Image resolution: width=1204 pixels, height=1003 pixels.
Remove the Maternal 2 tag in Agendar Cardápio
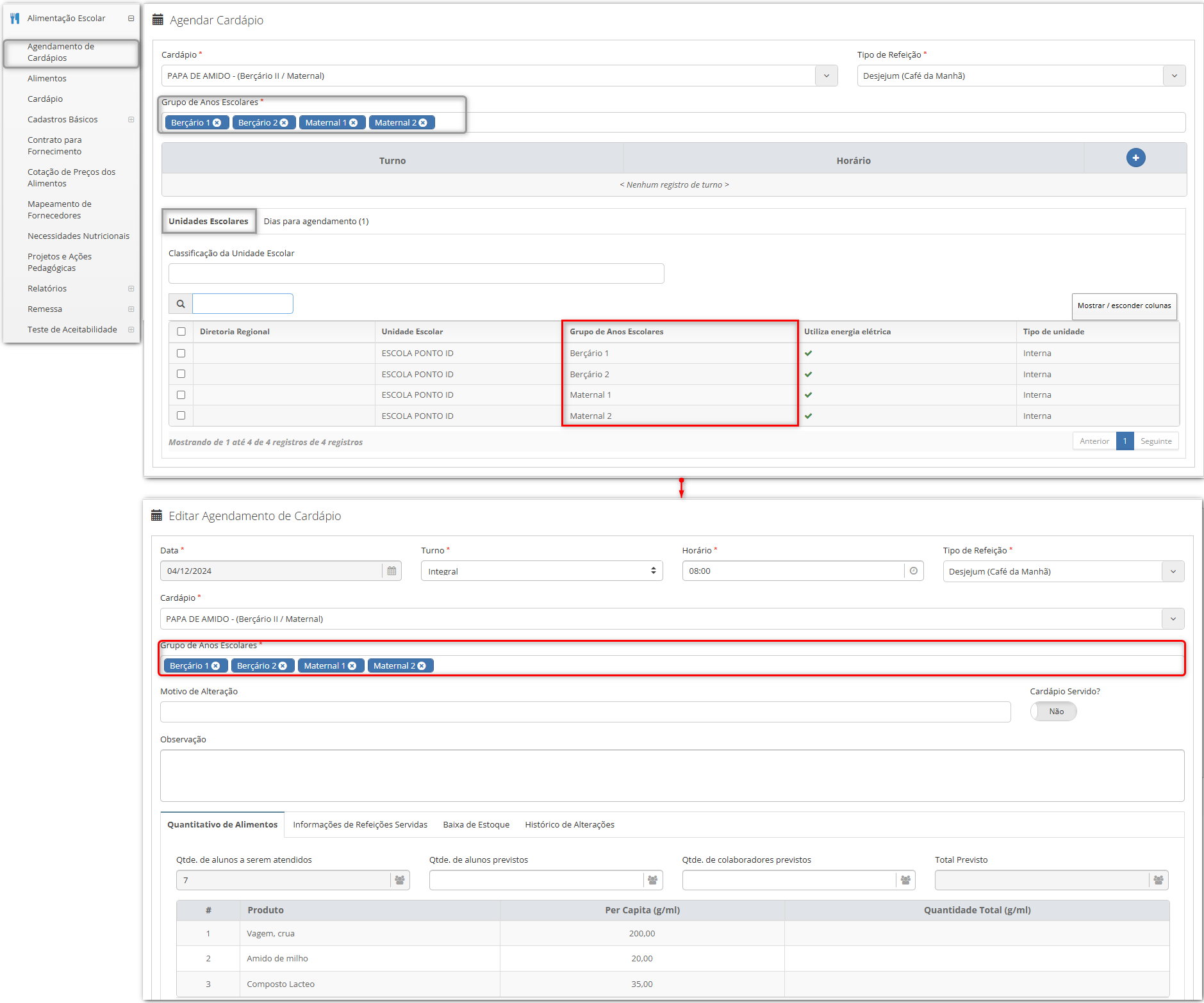tap(423, 123)
